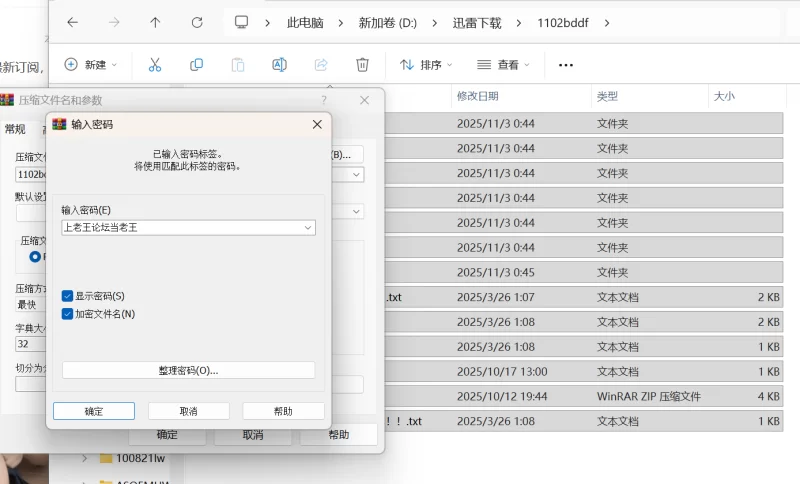The image size is (800, 484).
Task: Sort by 修改日期 column header
Action: (x=478, y=97)
